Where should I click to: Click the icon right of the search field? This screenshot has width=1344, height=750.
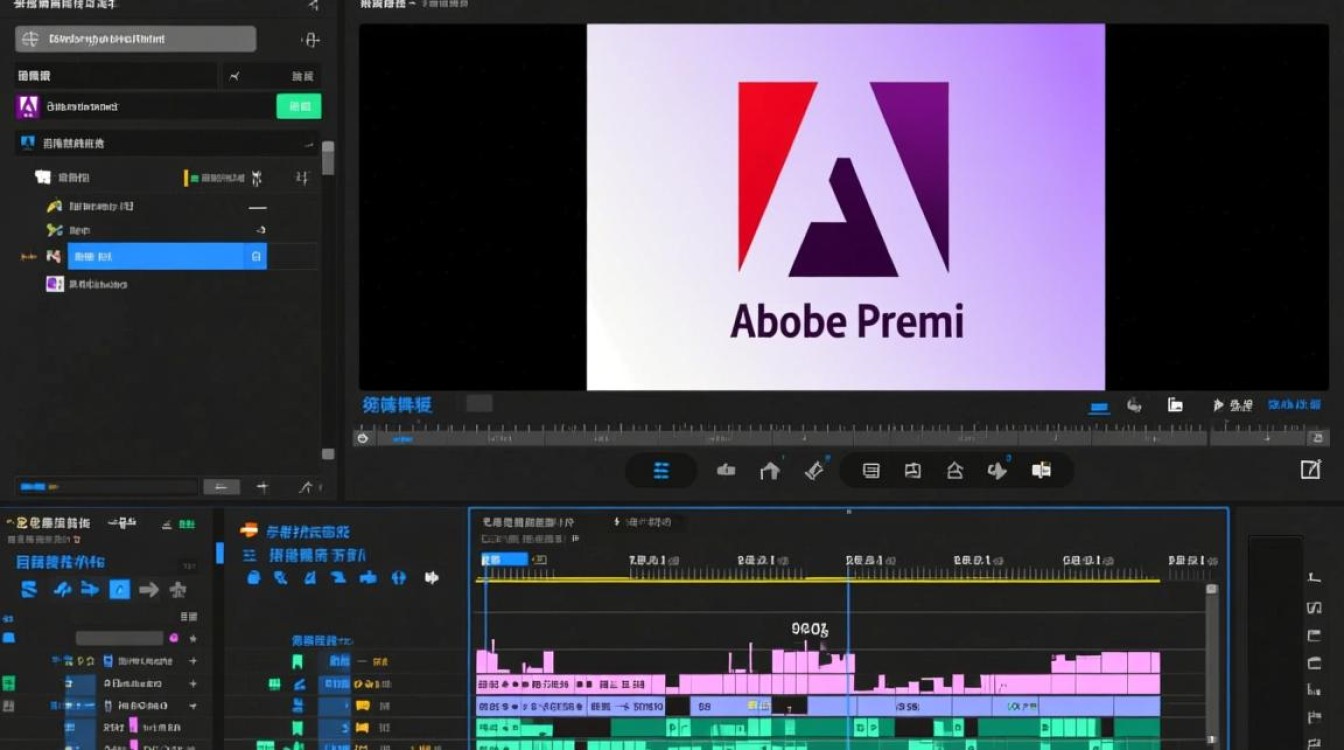coord(311,40)
